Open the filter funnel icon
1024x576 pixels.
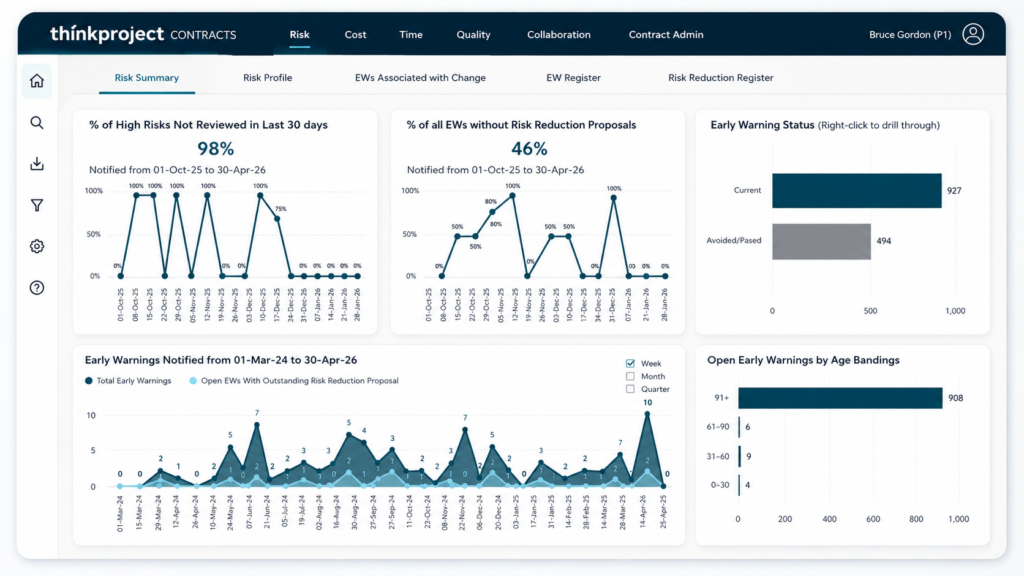tap(37, 205)
